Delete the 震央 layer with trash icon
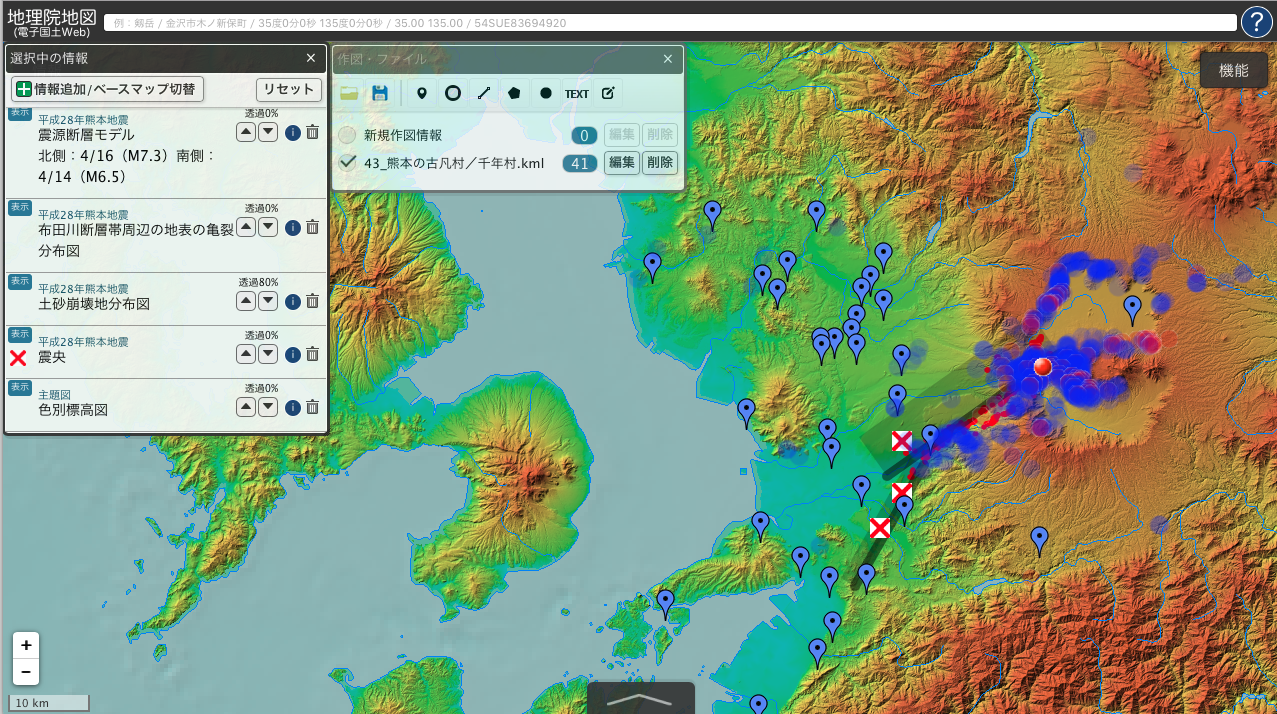Image resolution: width=1277 pixels, height=714 pixels. 312,354
